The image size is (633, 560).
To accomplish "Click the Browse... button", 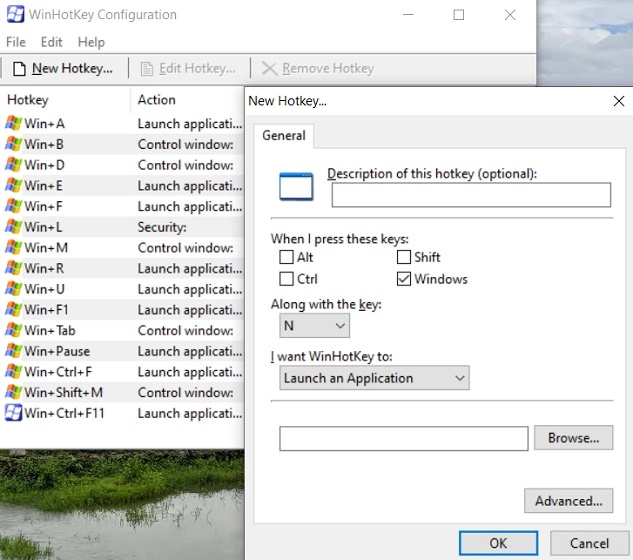I will coord(573,438).
